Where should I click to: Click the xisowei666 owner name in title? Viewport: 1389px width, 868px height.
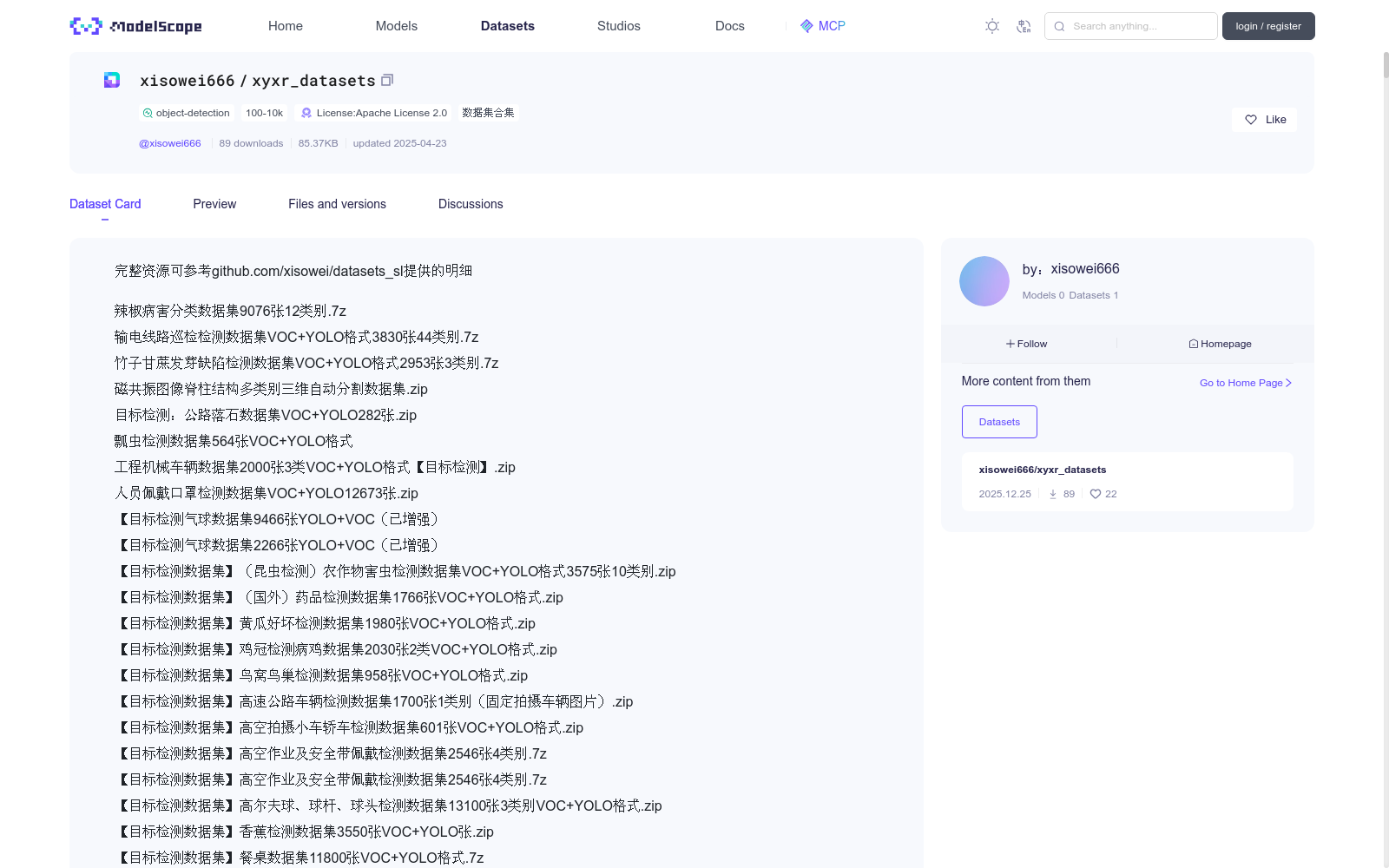tap(188, 81)
